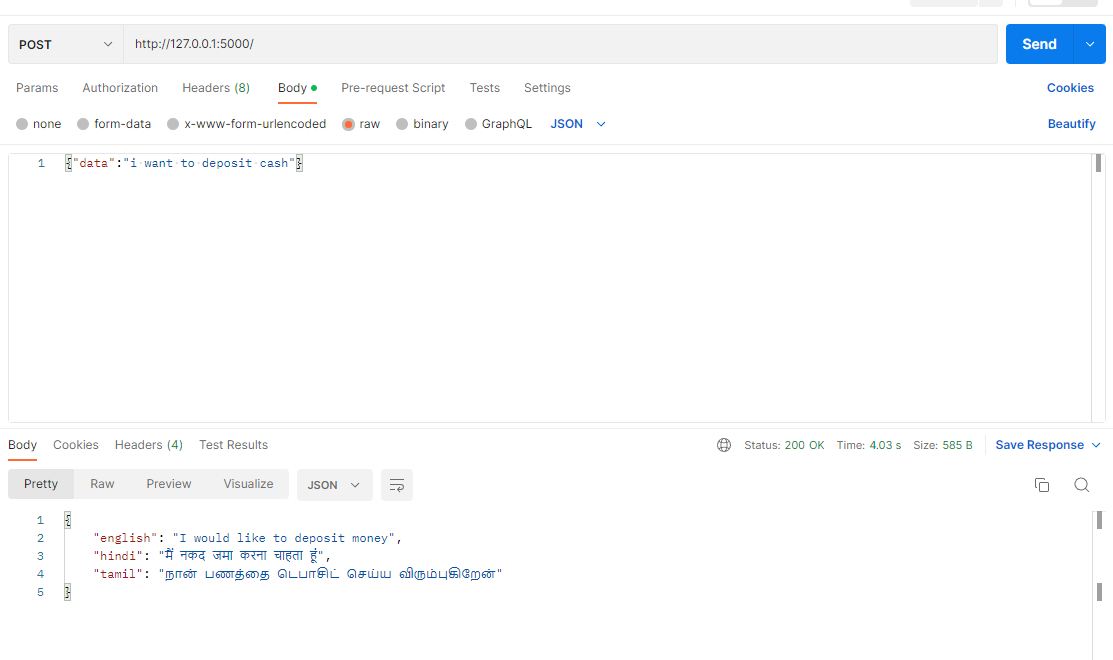This screenshot has width=1113, height=660.
Task: Open the Save Response dropdown
Action: (1048, 444)
